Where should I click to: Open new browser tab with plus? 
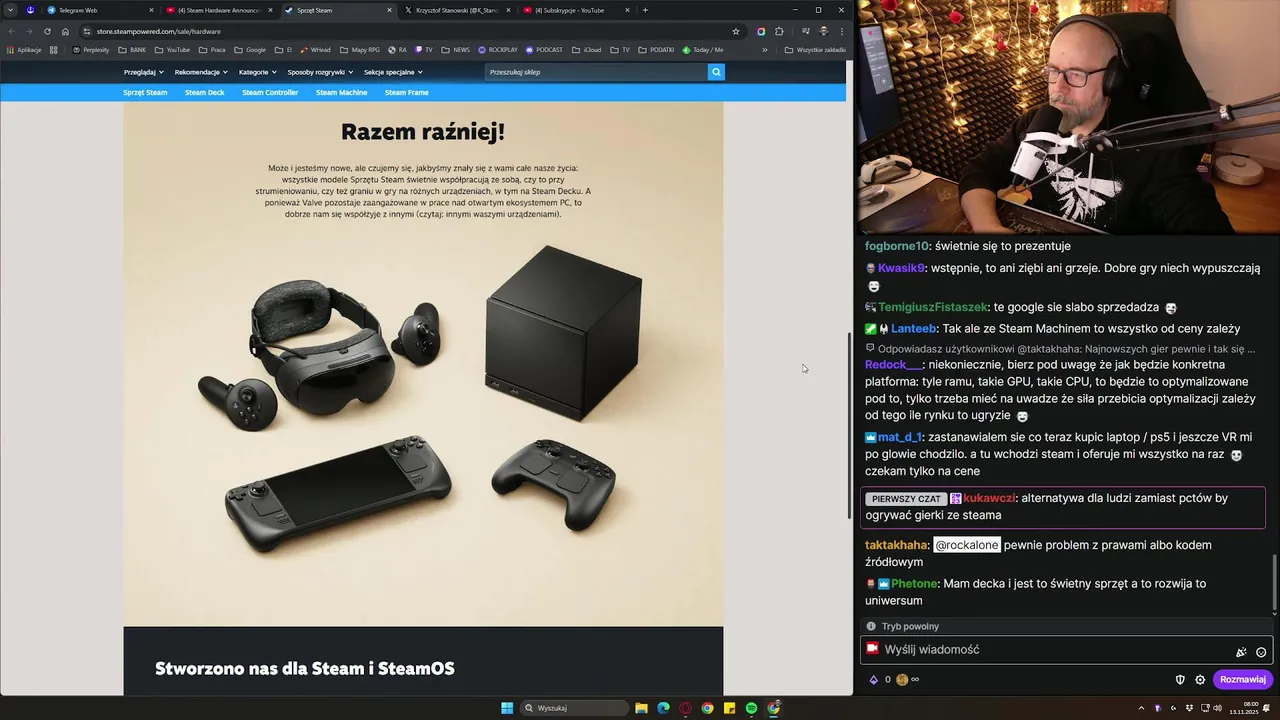point(645,10)
